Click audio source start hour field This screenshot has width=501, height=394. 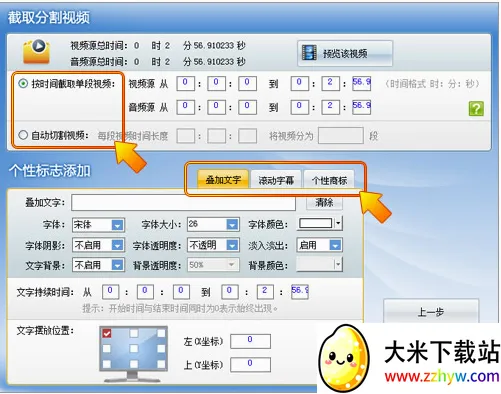tap(185, 107)
